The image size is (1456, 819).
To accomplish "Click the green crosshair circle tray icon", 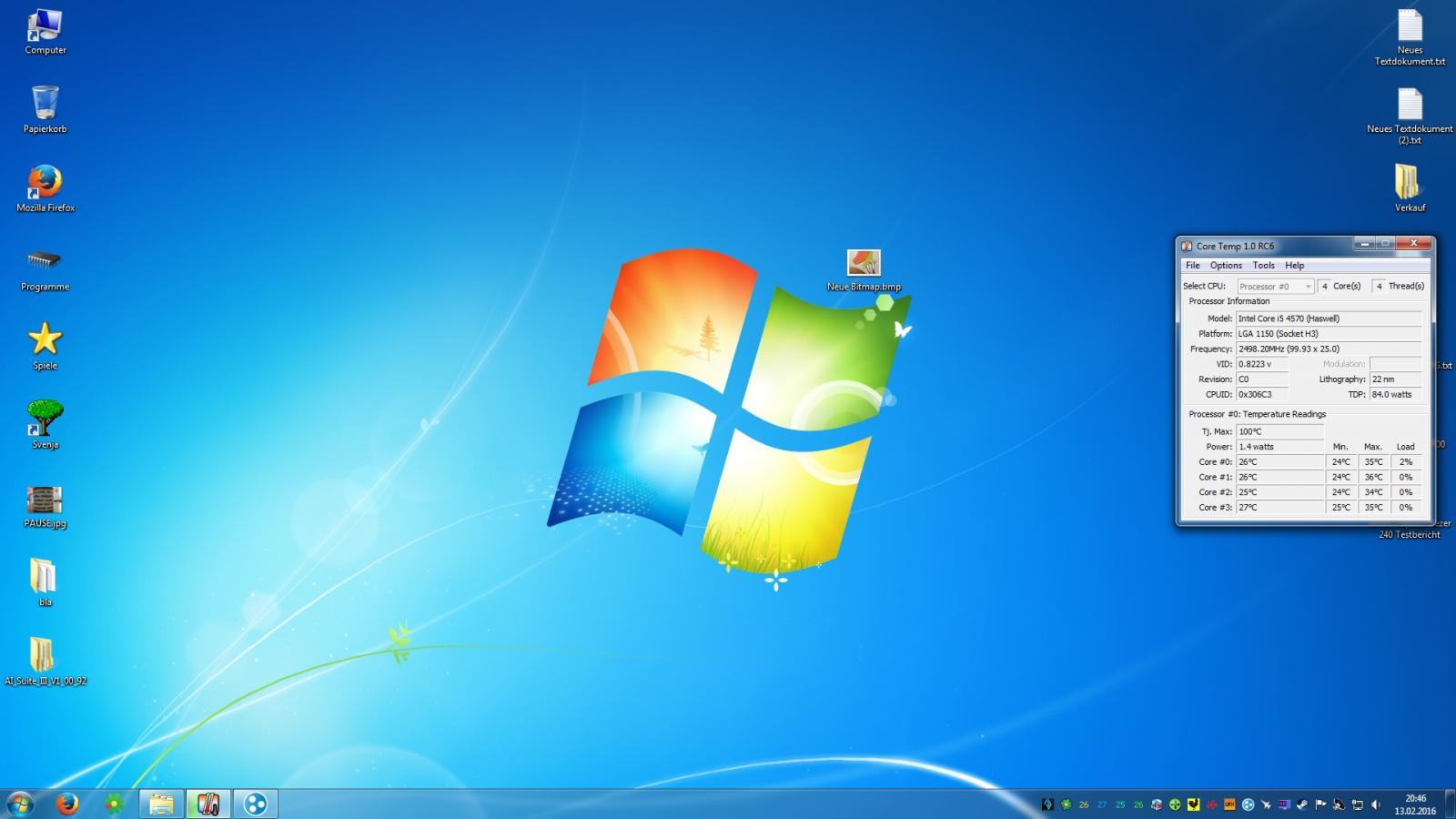I will 1175,804.
